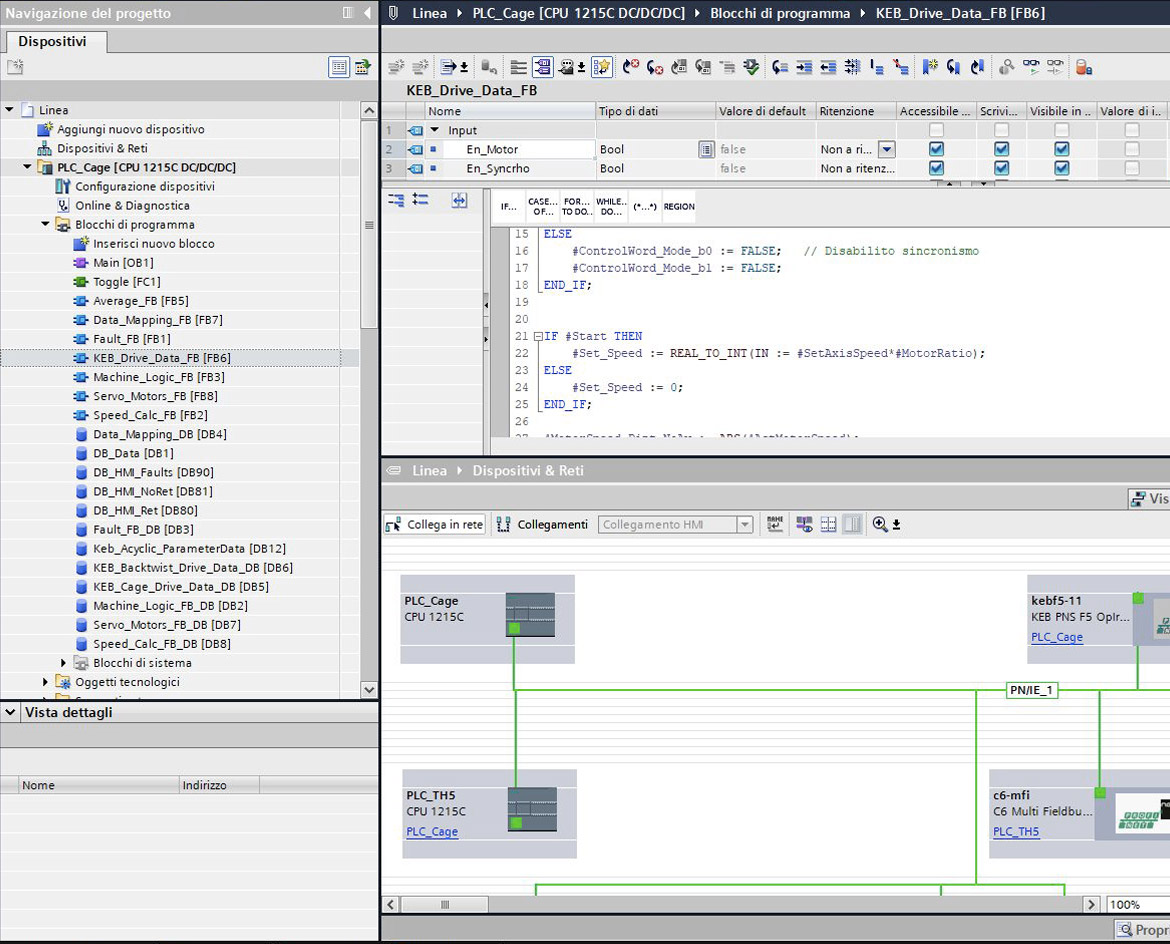Click Blocchi di programma in breadcrumb
1170x944 pixels.
click(x=780, y=13)
